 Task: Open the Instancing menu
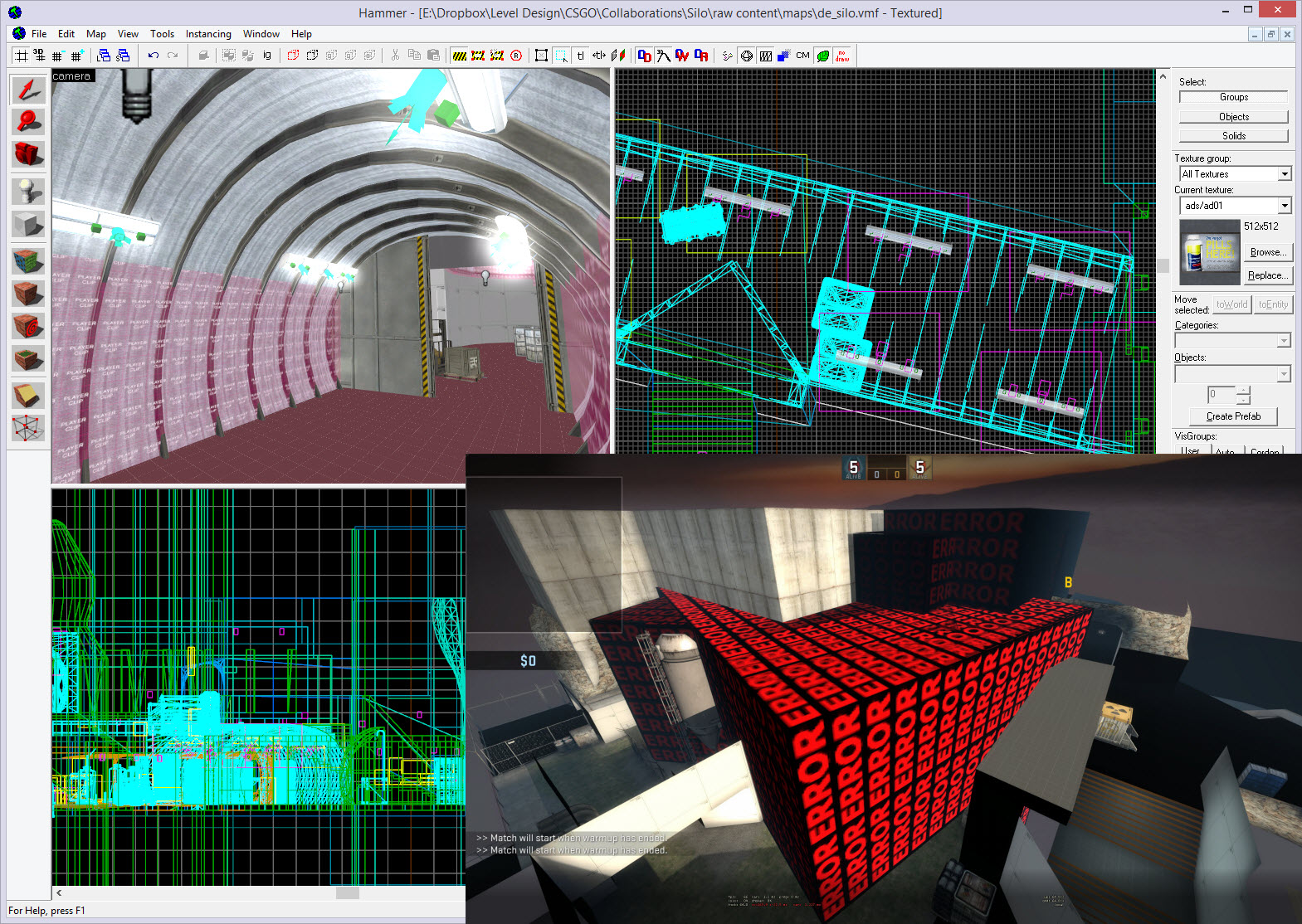(x=208, y=34)
